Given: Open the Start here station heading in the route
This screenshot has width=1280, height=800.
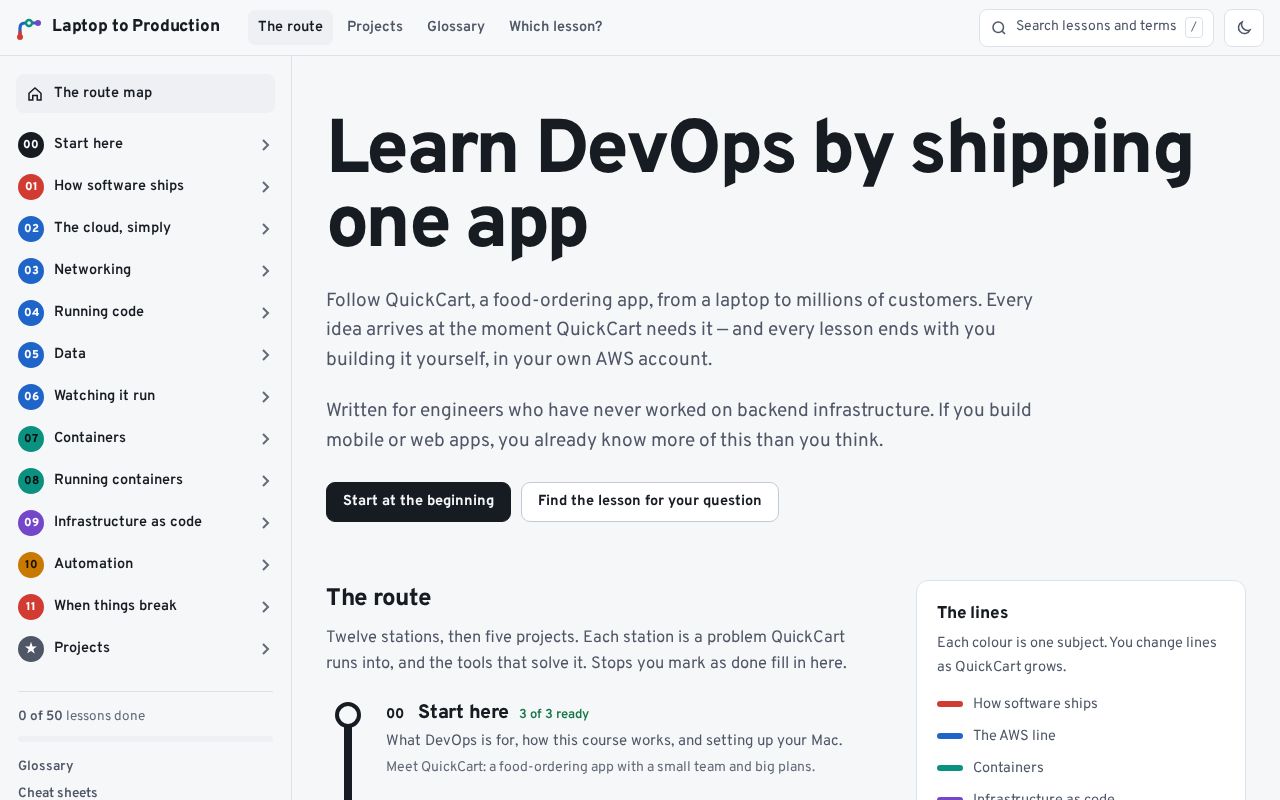Looking at the screenshot, I should click(463, 712).
